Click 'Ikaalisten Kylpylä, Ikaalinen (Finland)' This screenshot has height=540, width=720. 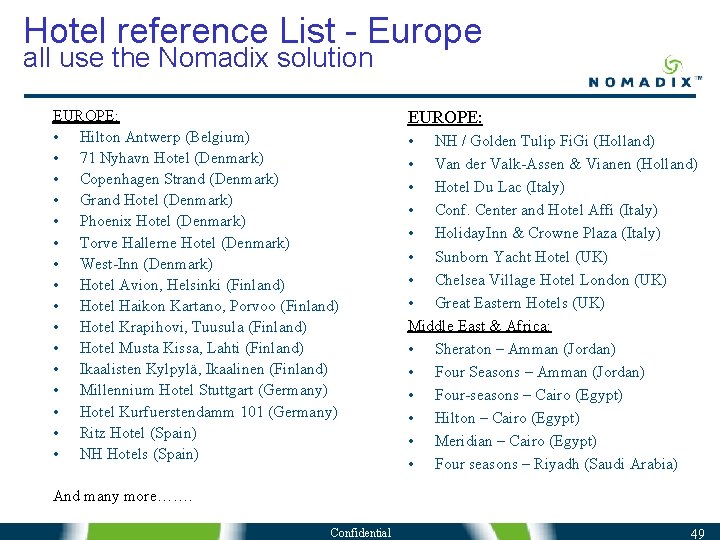click(203, 370)
